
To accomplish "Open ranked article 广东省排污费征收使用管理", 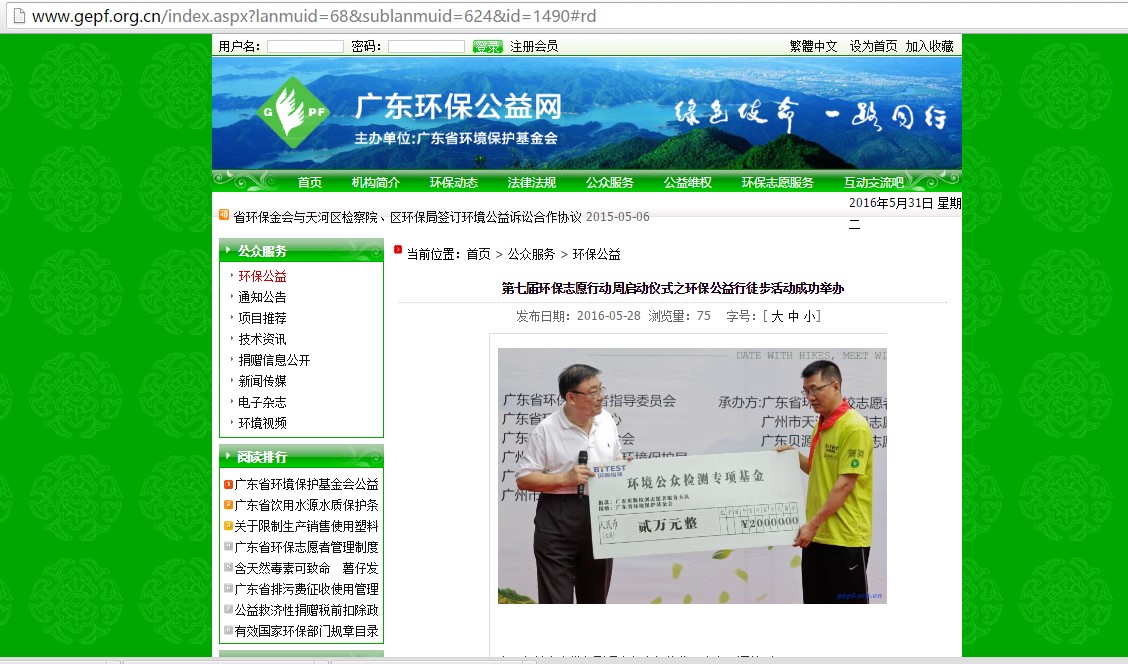I will (306, 588).
